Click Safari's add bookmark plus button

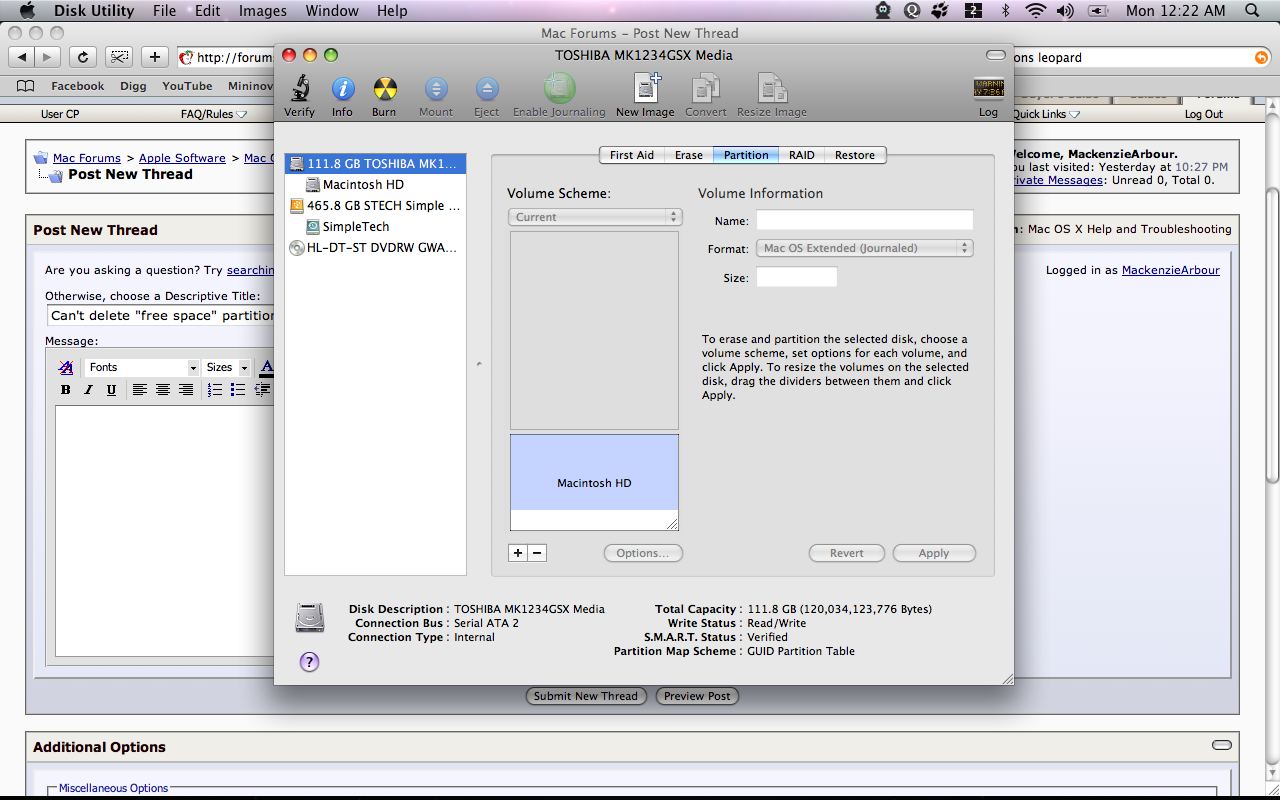point(154,57)
